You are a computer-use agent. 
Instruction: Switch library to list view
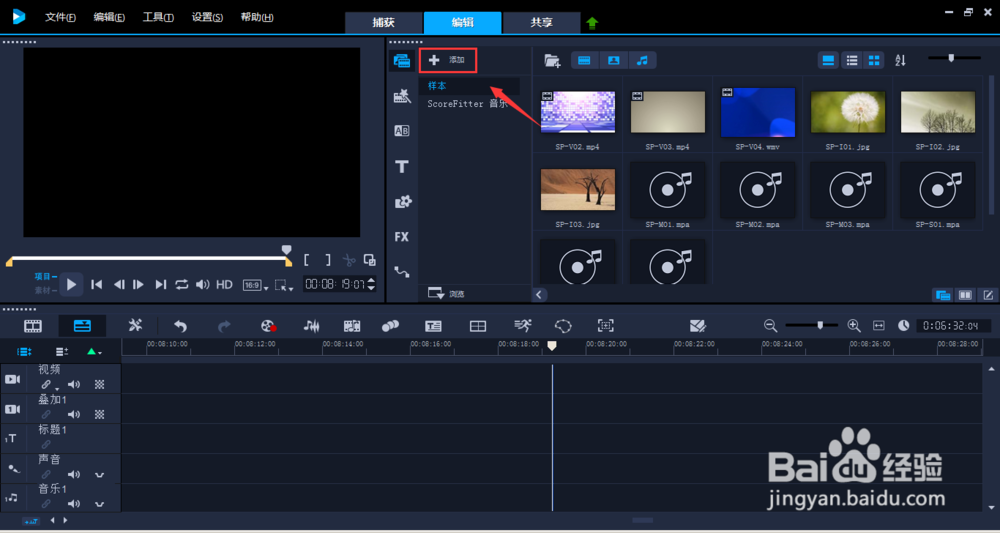[851, 61]
